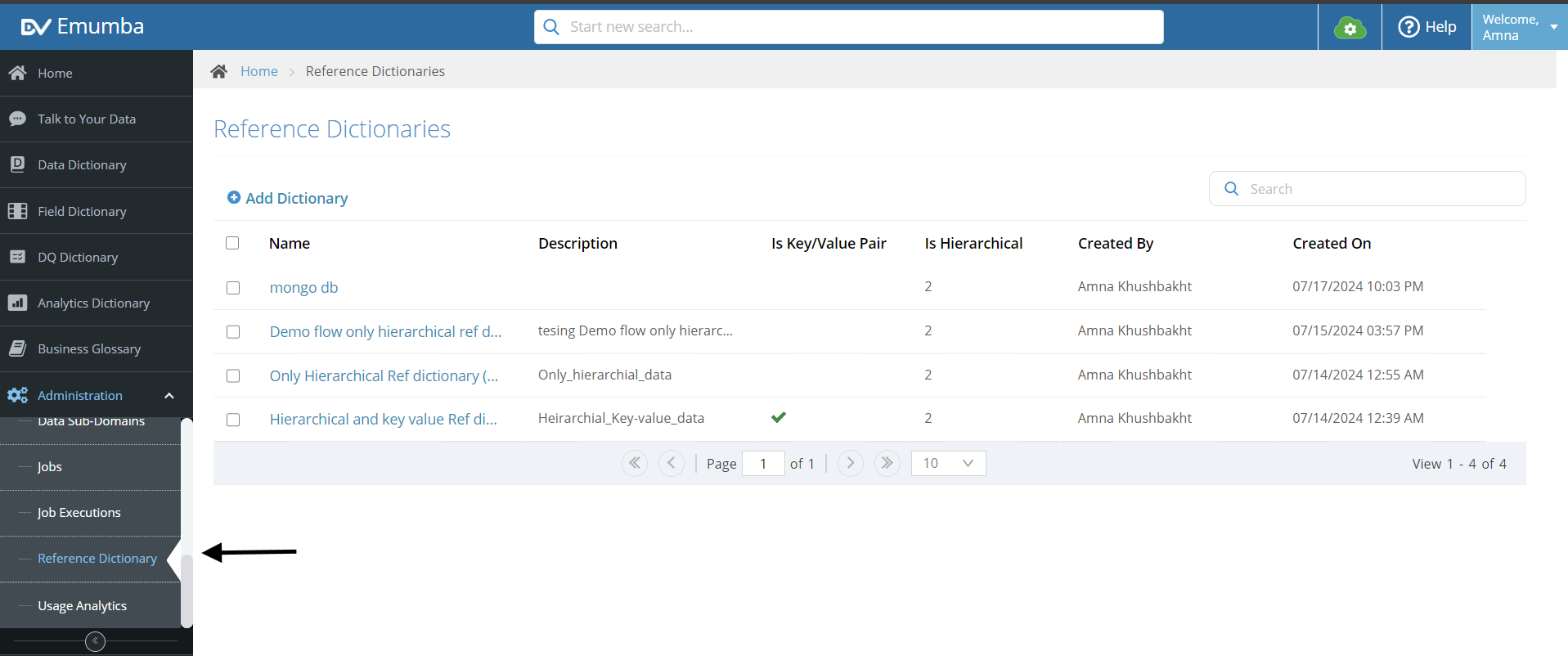Sort by the Name column header
1568x656 pixels.
coord(290,243)
